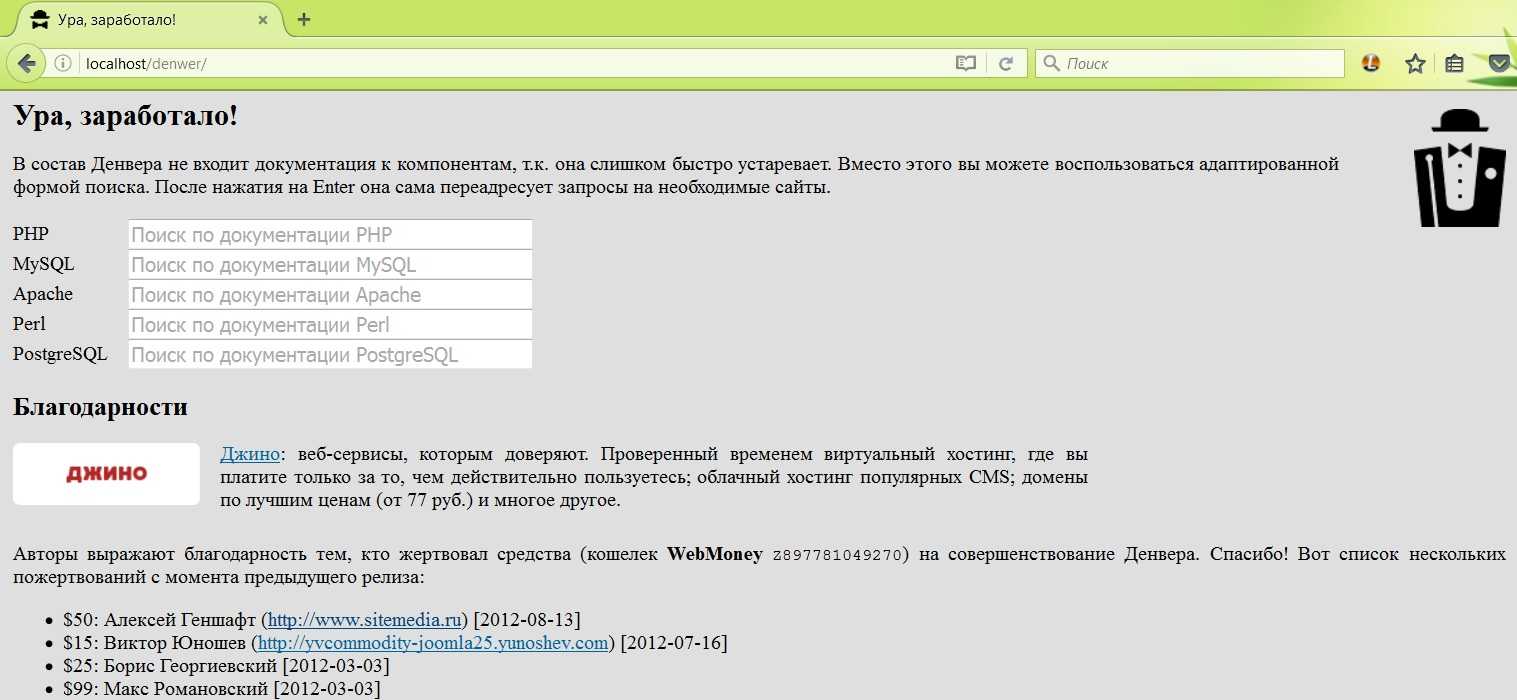Open the 'Джино' hyperlink
This screenshot has width=1517, height=700.
click(x=250, y=455)
